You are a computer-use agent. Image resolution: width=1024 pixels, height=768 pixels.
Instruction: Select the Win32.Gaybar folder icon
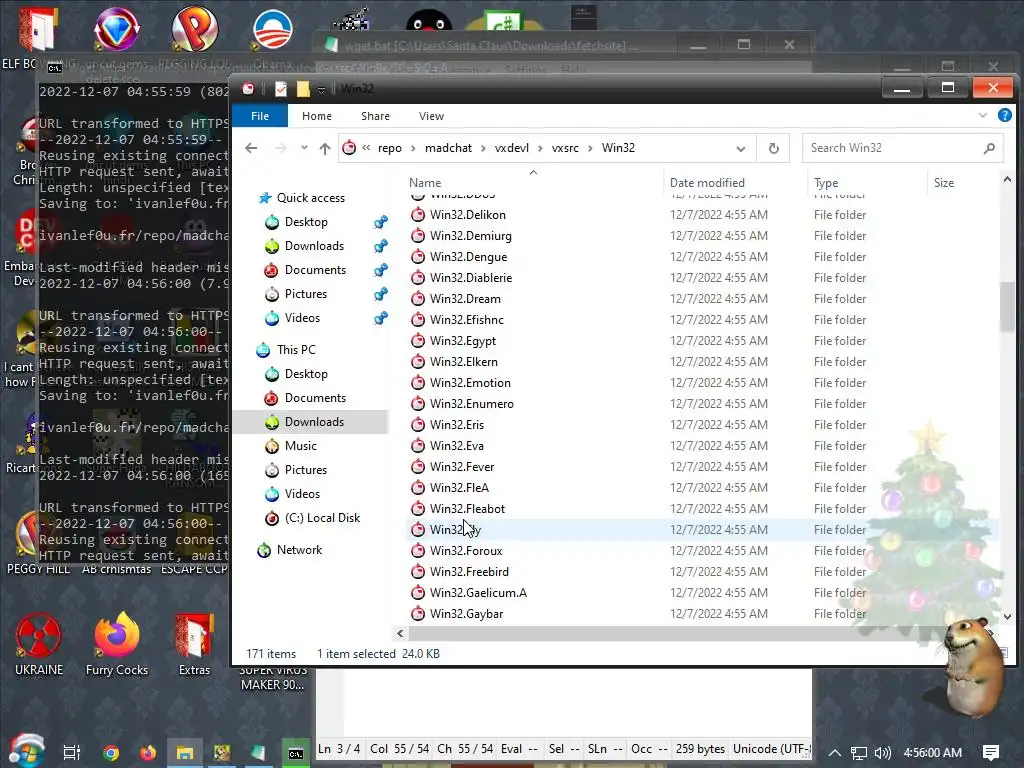(418, 614)
